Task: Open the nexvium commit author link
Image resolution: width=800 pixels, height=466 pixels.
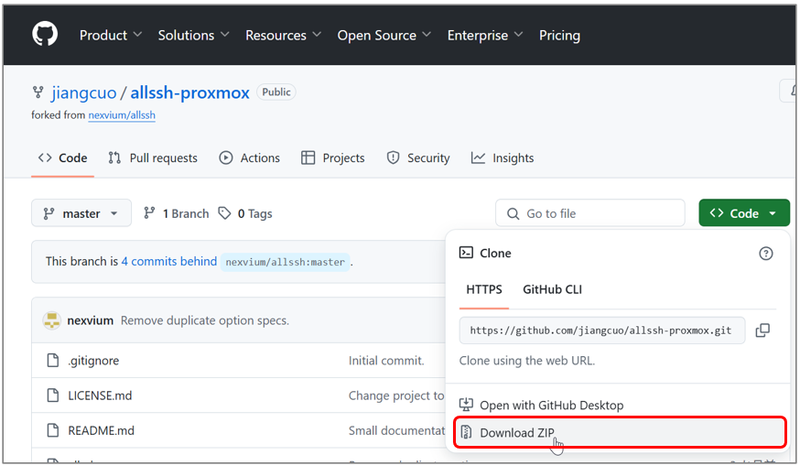Action: tap(90, 321)
